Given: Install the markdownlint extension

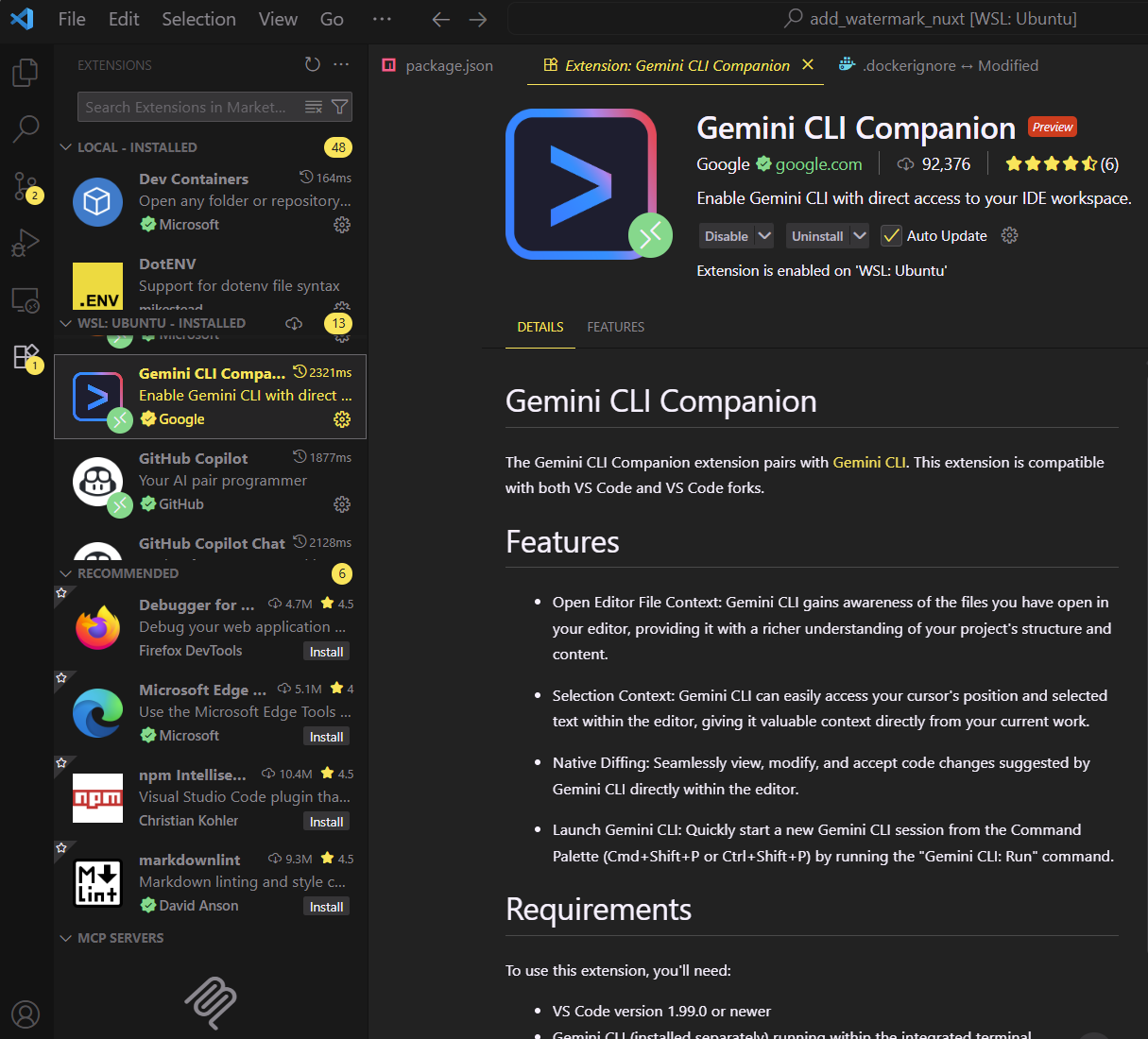Looking at the screenshot, I should click(327, 907).
